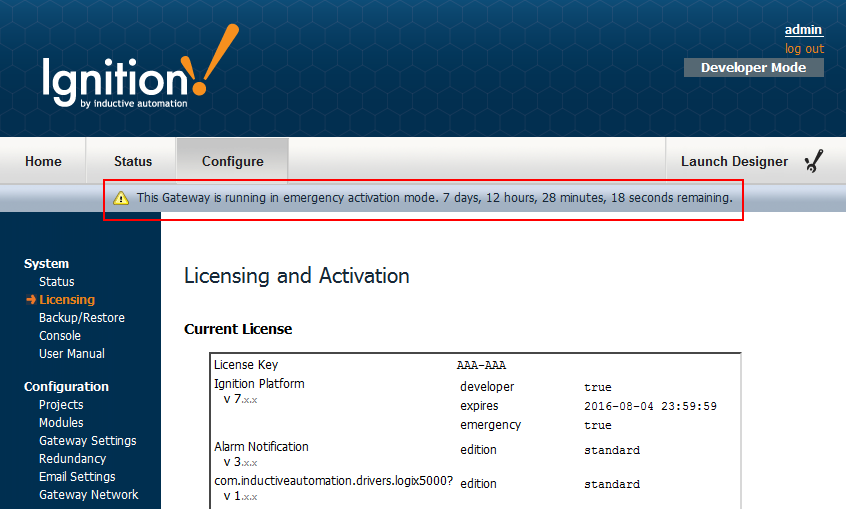Click the emergency activation mode message
Screen dimensions: 846x509
click(x=434, y=198)
